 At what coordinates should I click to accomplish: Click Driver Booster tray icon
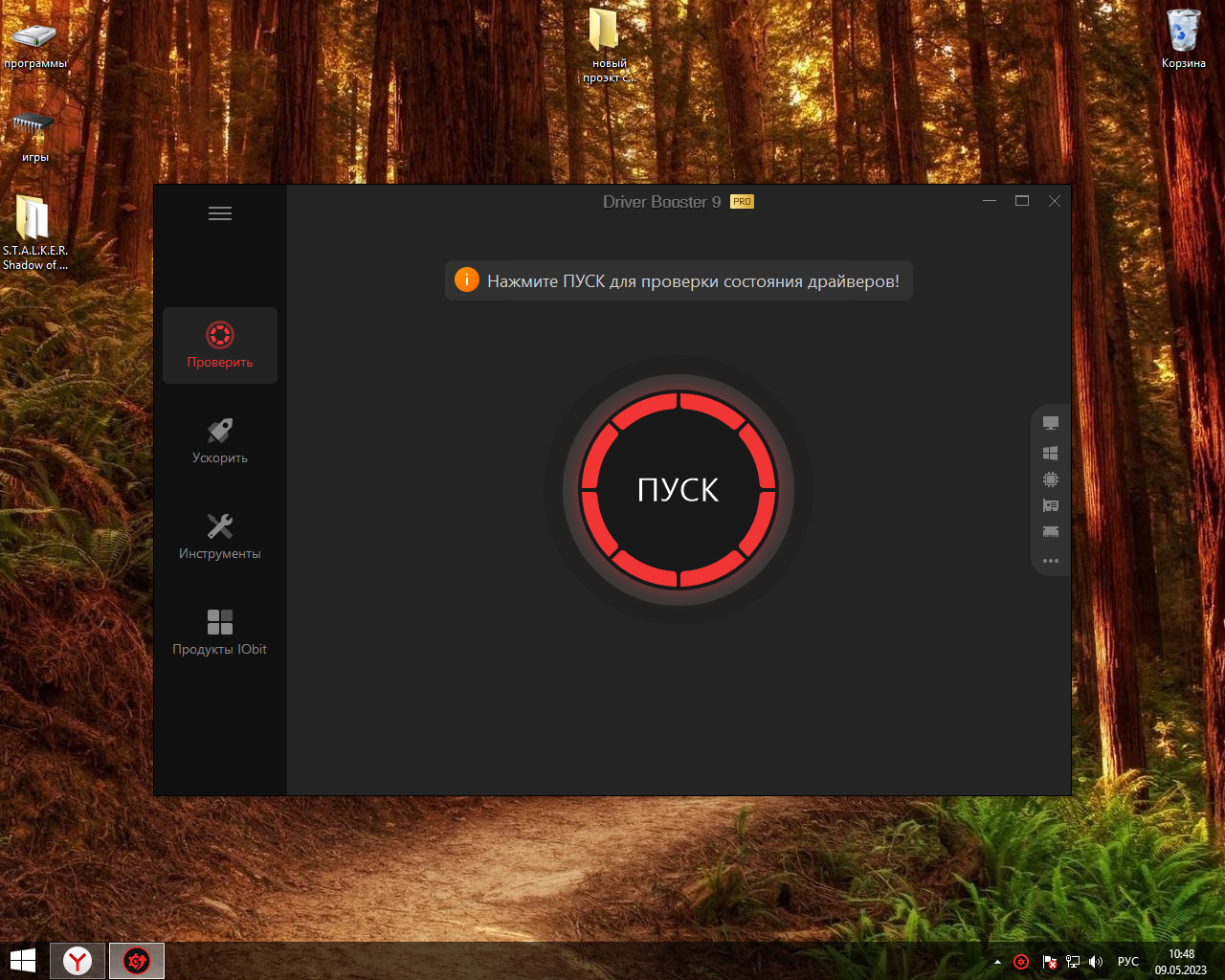(1021, 962)
